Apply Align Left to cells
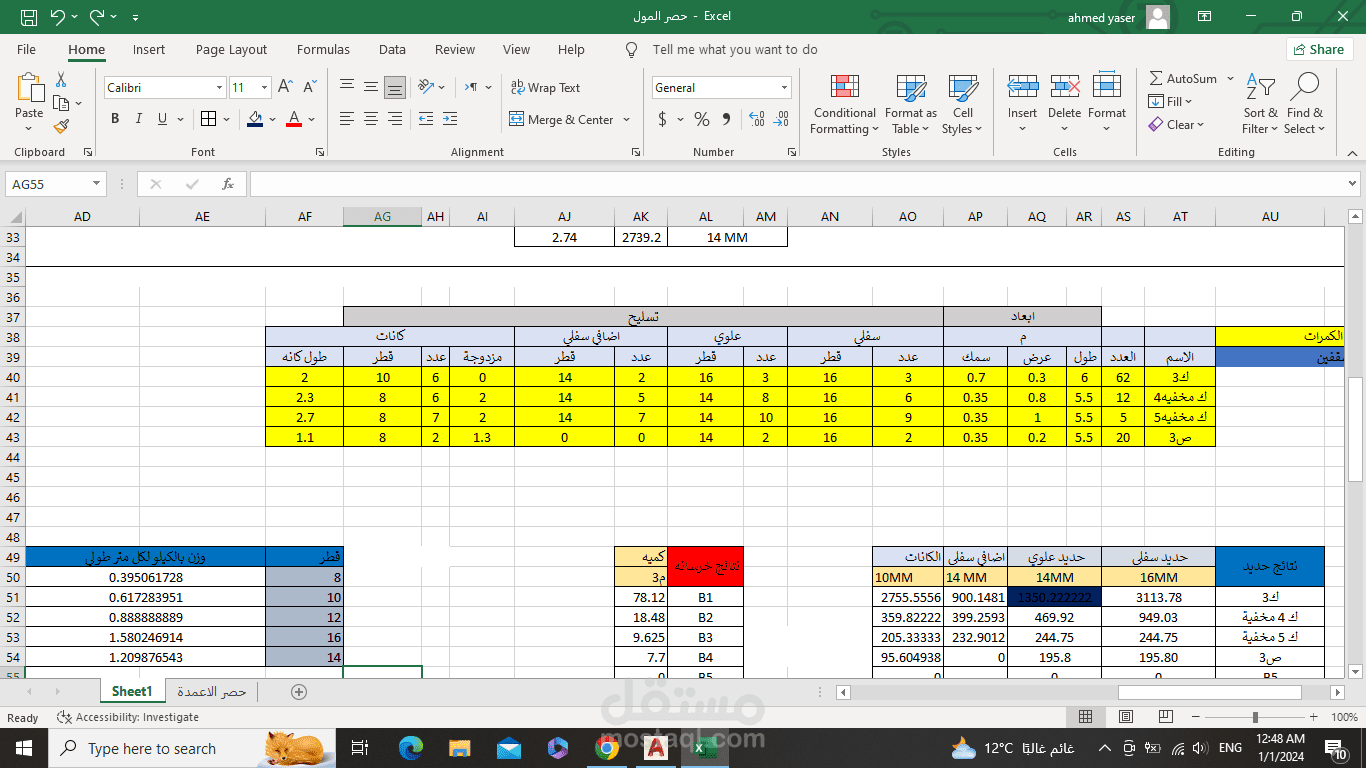The height and width of the screenshot is (768, 1366). click(x=347, y=119)
